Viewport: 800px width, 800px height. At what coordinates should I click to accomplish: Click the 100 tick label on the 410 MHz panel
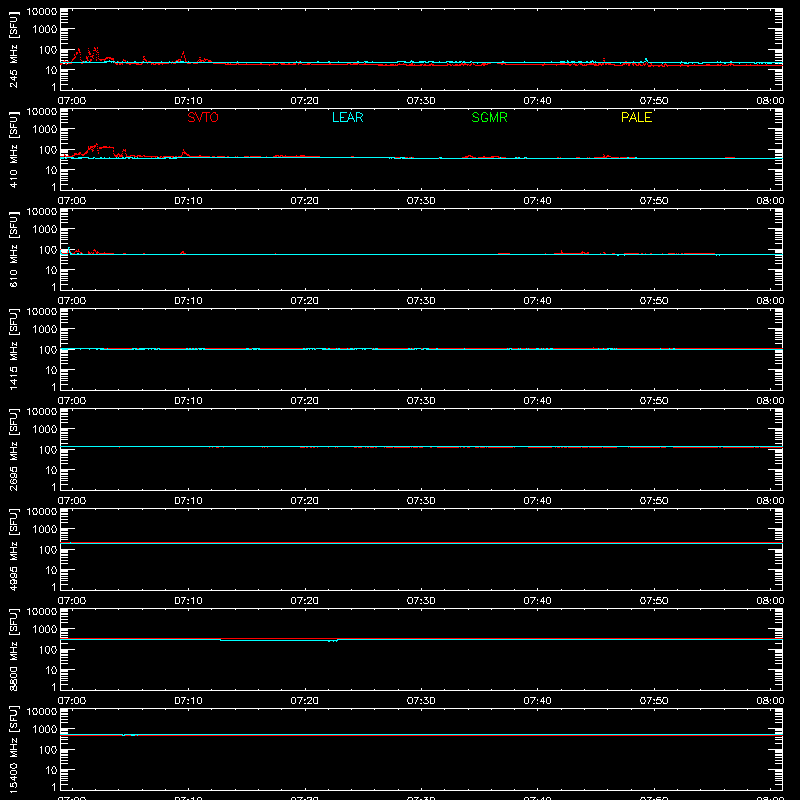pyautogui.click(x=48, y=150)
